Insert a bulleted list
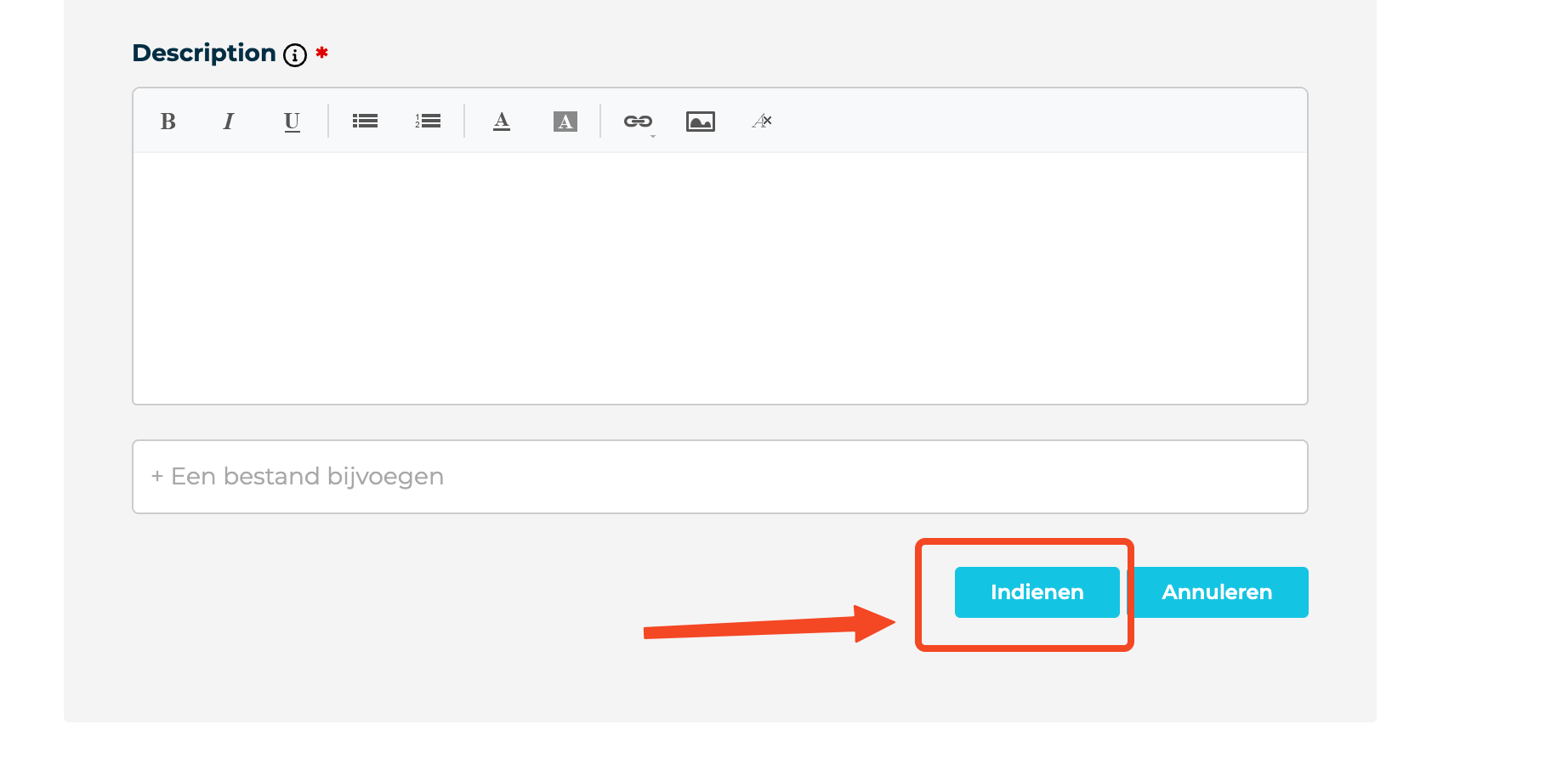Screen dimensions: 1568x770 coord(365,122)
